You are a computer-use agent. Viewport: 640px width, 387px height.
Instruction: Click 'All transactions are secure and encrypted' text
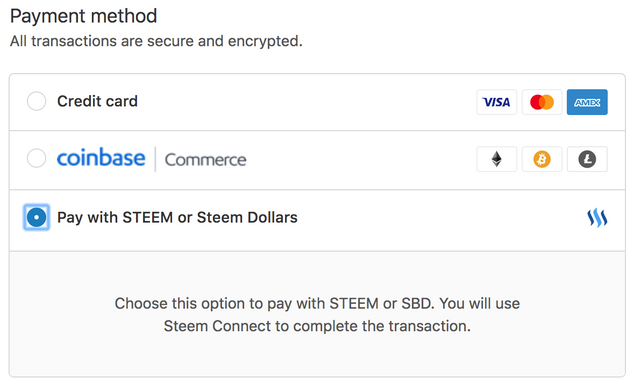click(x=156, y=41)
